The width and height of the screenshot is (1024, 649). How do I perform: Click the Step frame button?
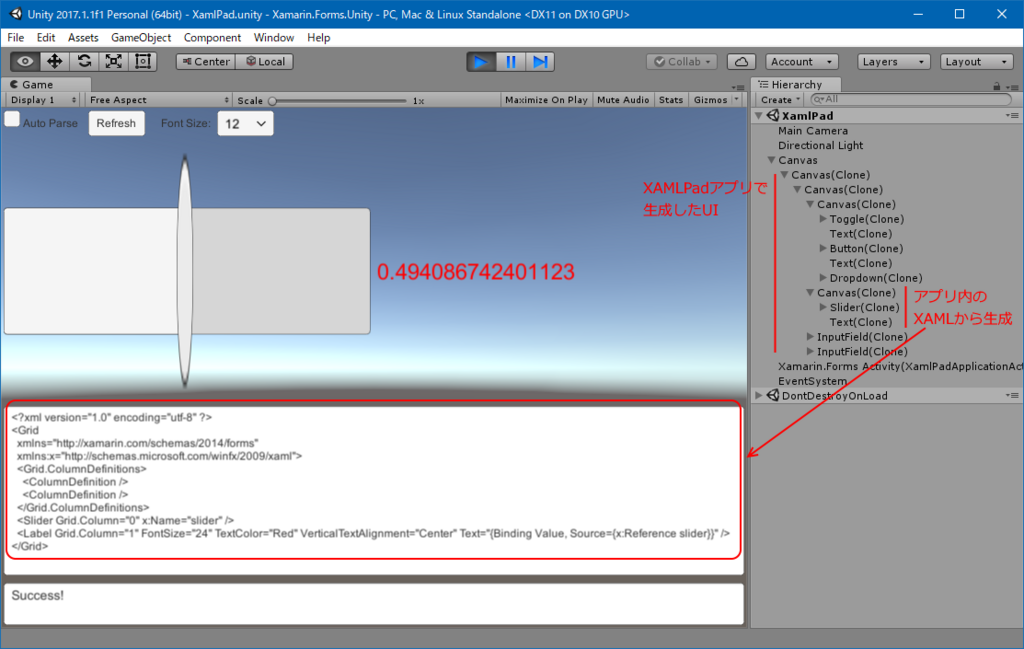[x=540, y=62]
